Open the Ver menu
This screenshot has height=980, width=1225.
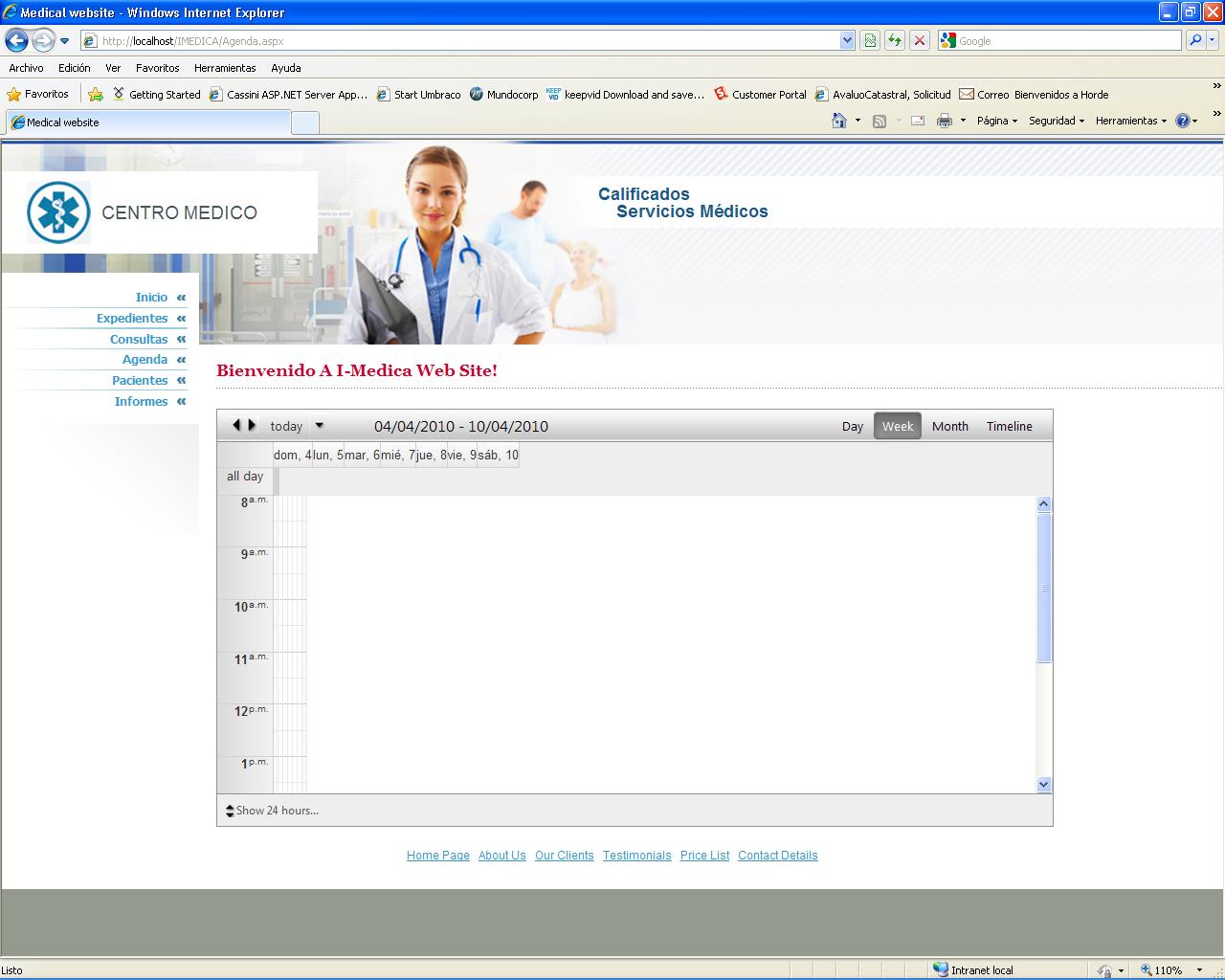coord(113,68)
